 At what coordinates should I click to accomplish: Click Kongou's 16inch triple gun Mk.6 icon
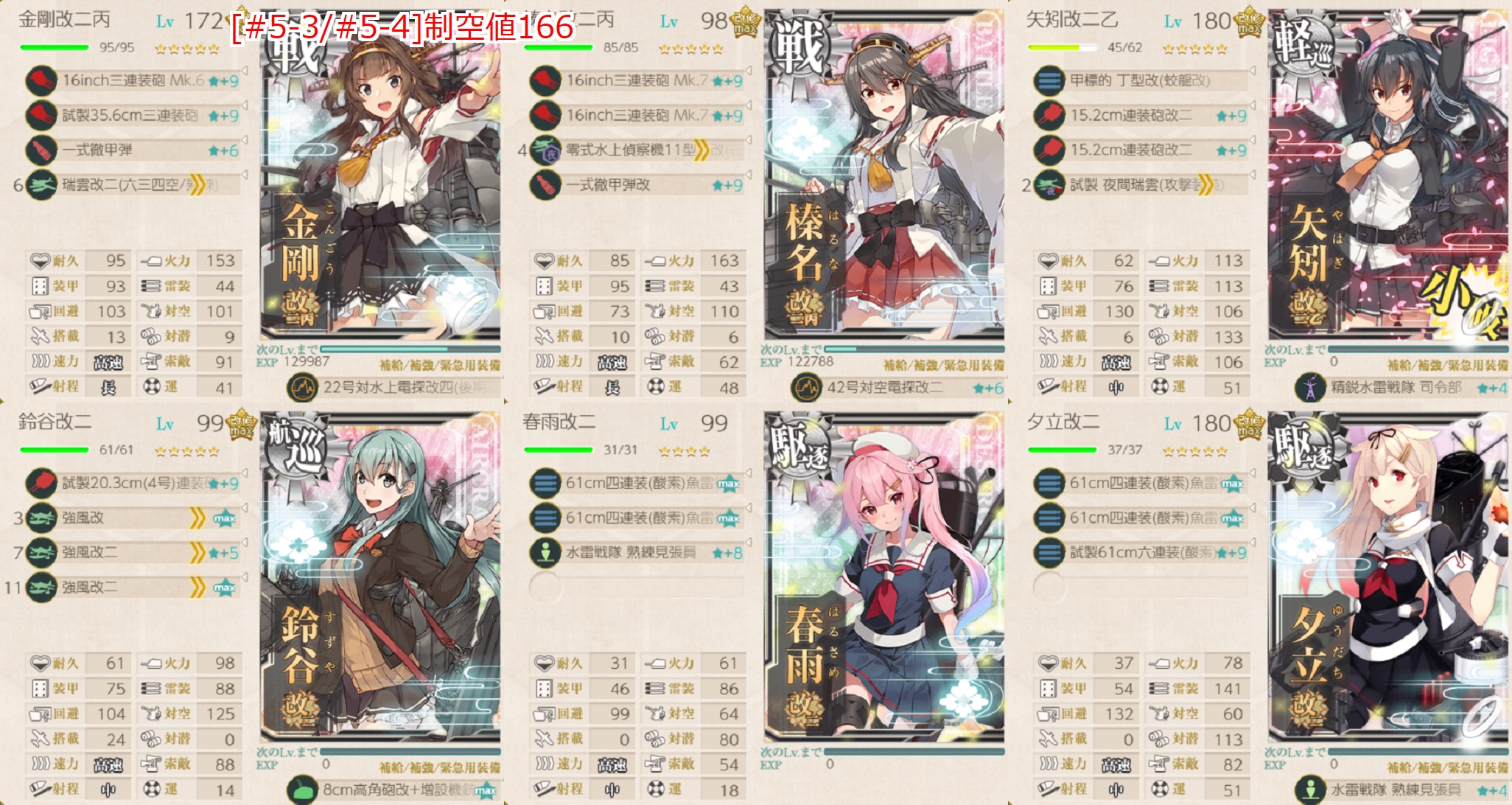pyautogui.click(x=41, y=80)
